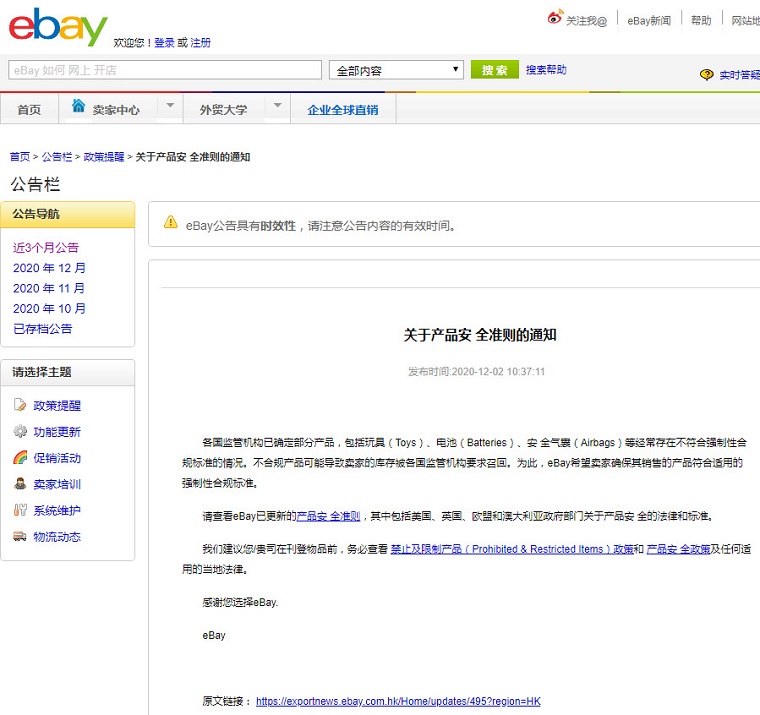Select 2020 年 10 月 announcements
The height and width of the screenshot is (715, 760).
coord(49,308)
